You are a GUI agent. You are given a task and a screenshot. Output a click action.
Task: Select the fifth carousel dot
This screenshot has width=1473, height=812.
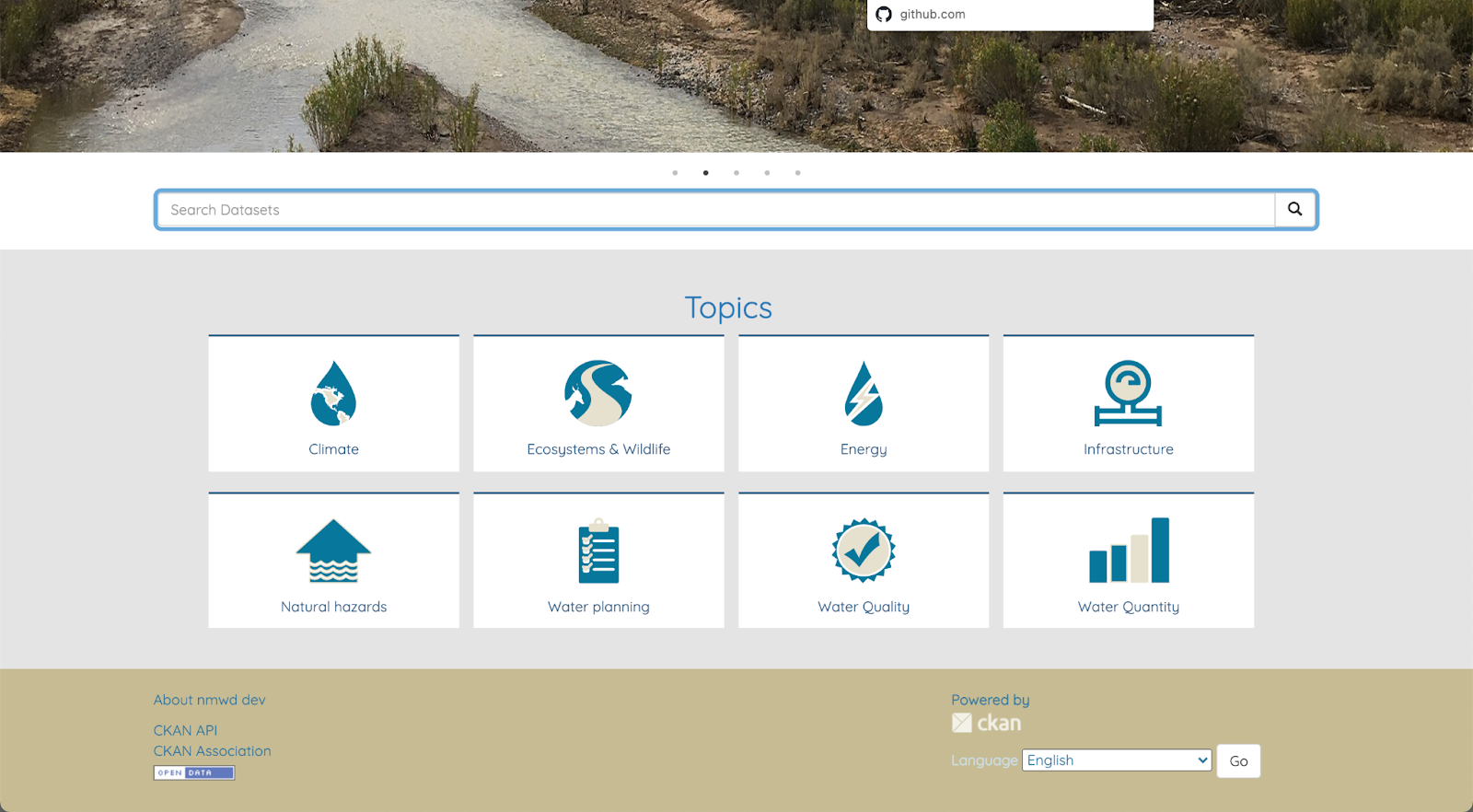click(x=797, y=173)
